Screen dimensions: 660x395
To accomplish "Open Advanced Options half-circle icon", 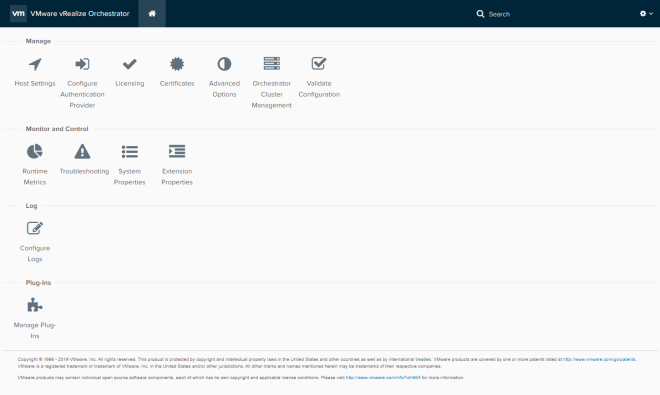I will tap(224, 64).
